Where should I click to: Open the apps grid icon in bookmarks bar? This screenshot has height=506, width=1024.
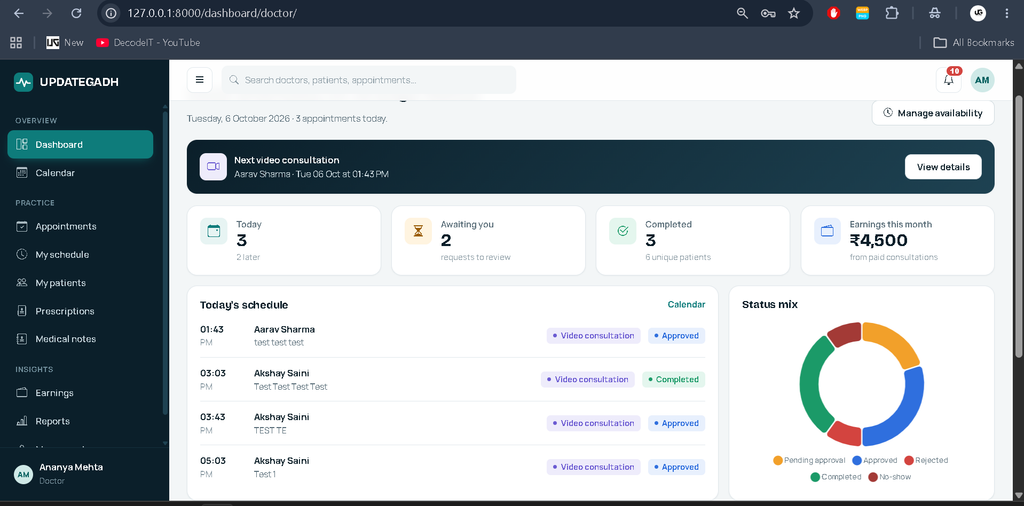pos(16,42)
